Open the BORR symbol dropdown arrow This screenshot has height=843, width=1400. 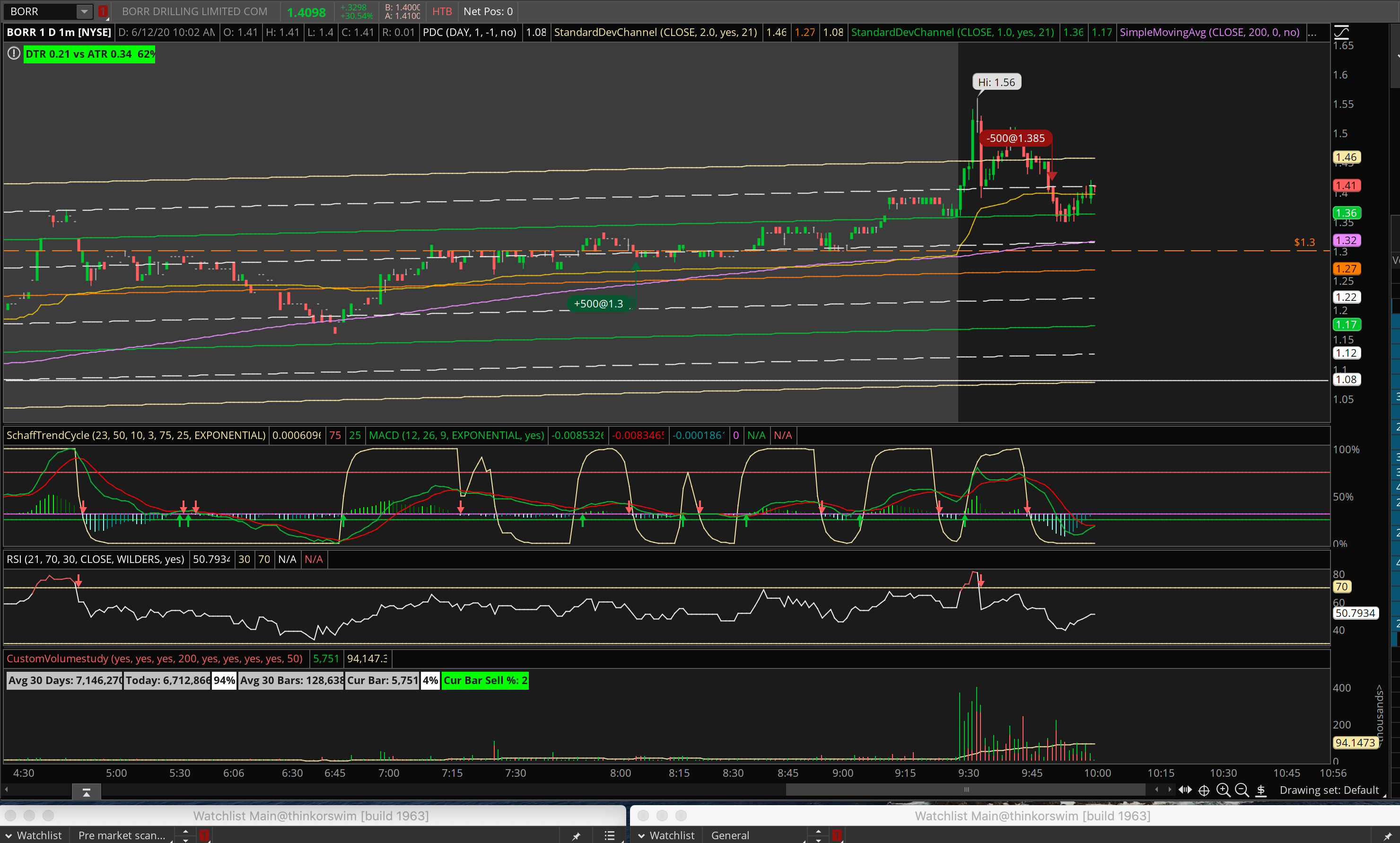[84, 11]
